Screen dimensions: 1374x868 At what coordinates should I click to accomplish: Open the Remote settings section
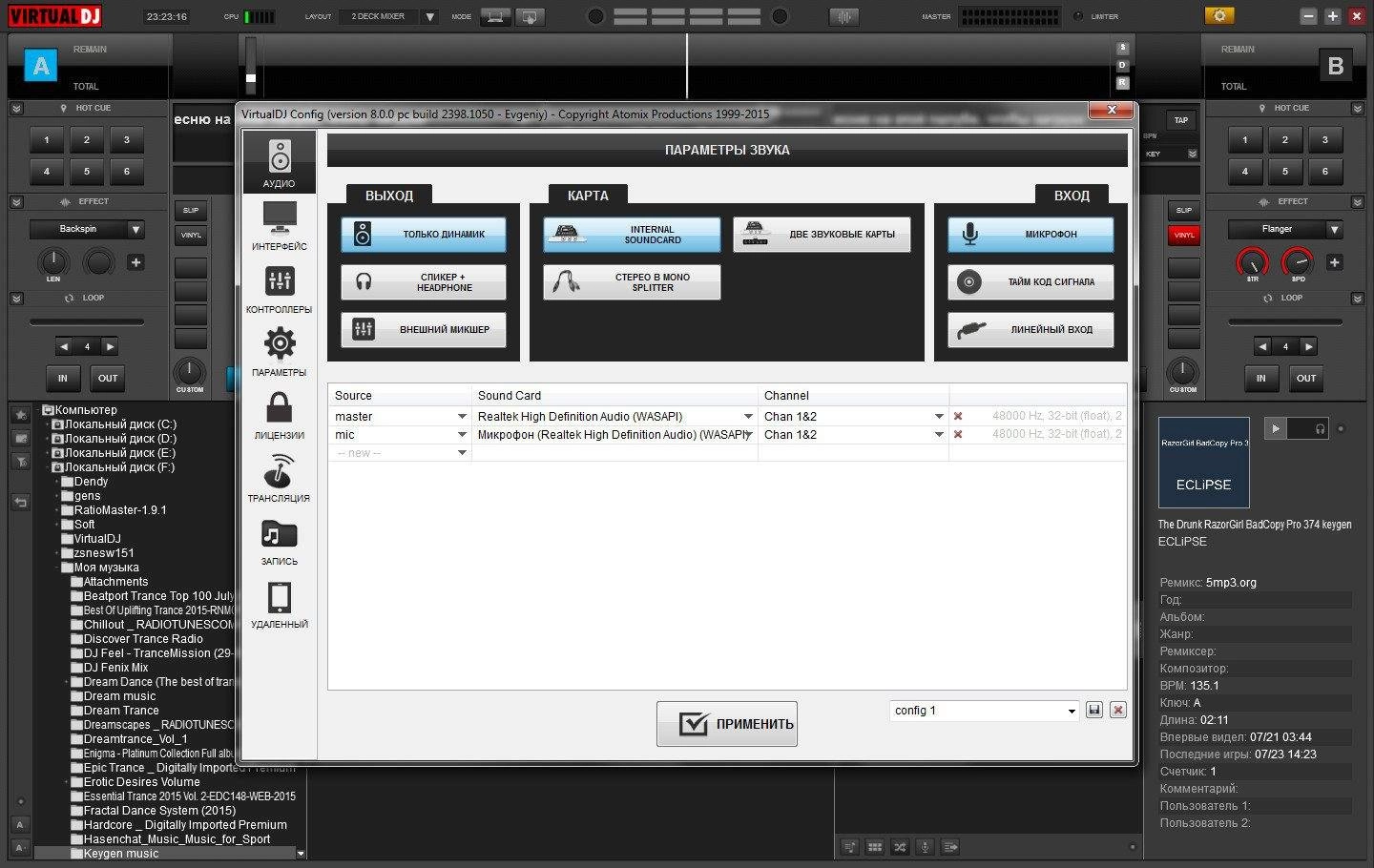[279, 604]
